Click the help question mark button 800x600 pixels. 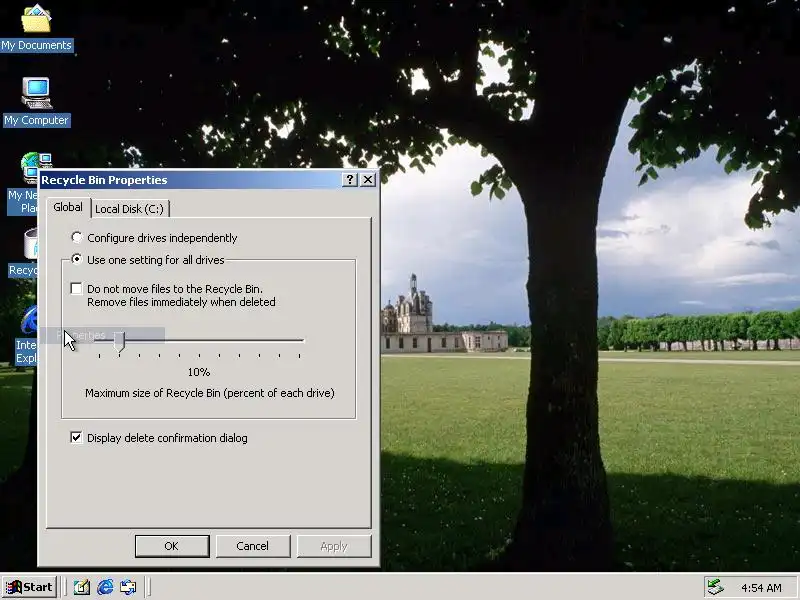(x=349, y=180)
